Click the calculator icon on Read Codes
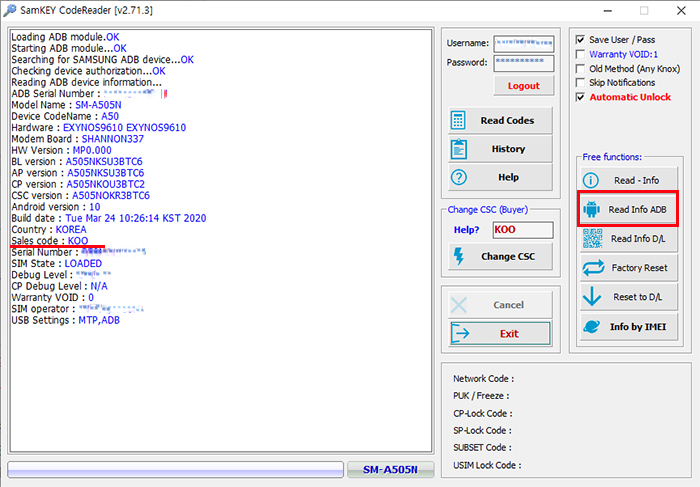The height and width of the screenshot is (487, 700). coord(458,120)
